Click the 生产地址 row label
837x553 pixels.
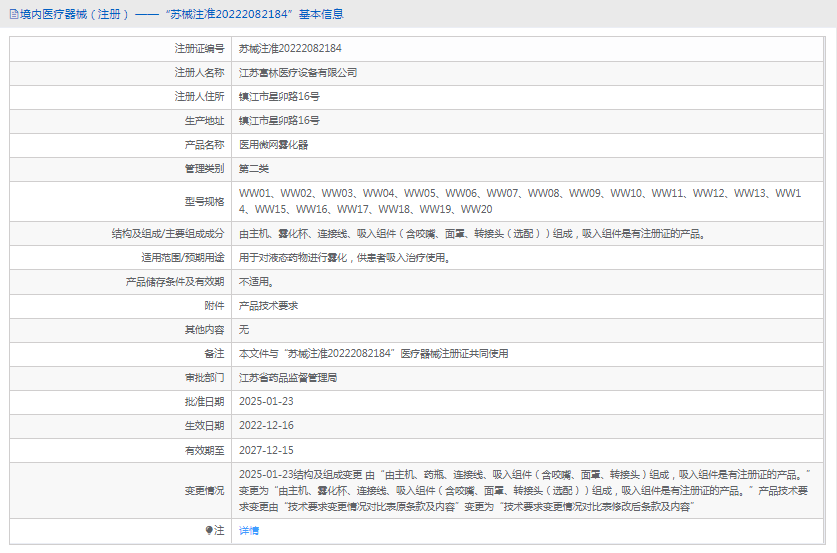click(204, 121)
